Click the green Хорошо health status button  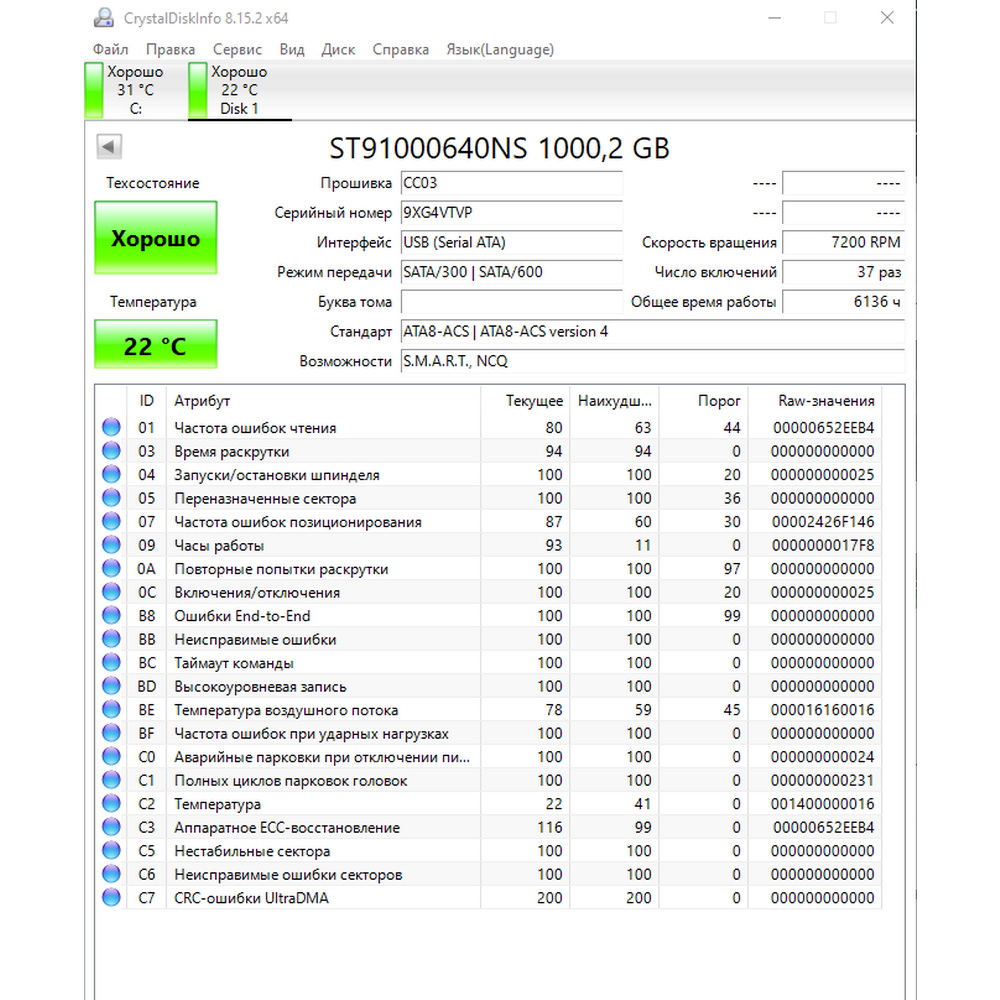coord(155,238)
